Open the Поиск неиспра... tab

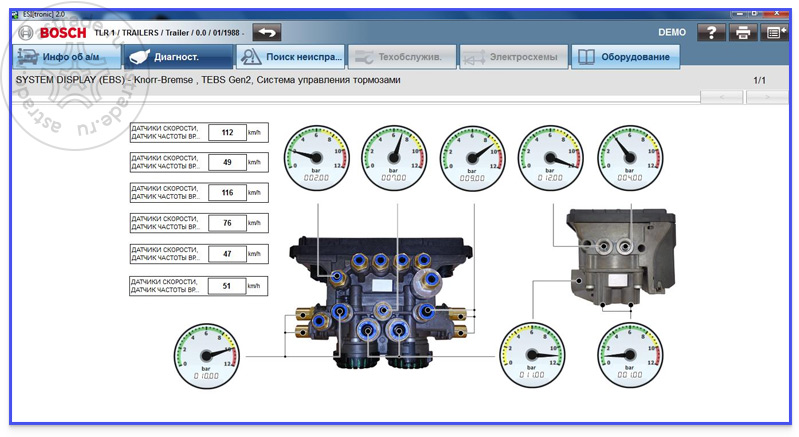click(x=290, y=57)
